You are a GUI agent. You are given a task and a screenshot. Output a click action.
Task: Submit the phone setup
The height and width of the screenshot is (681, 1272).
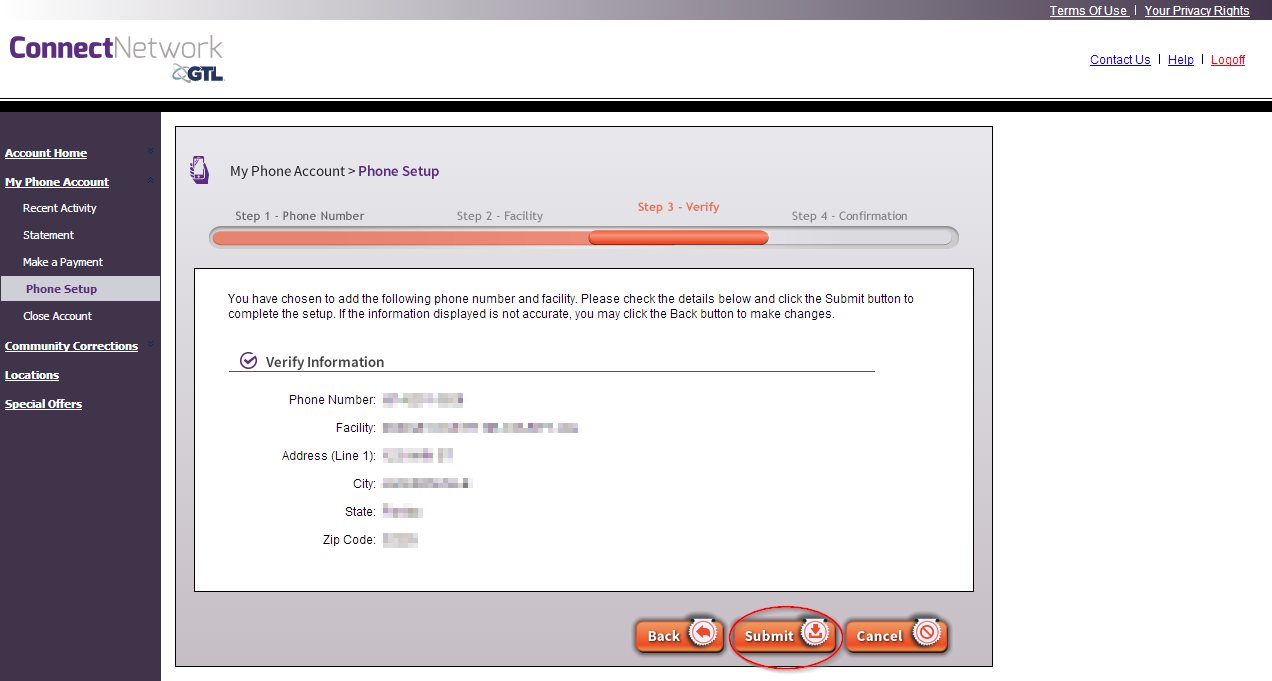coord(784,635)
